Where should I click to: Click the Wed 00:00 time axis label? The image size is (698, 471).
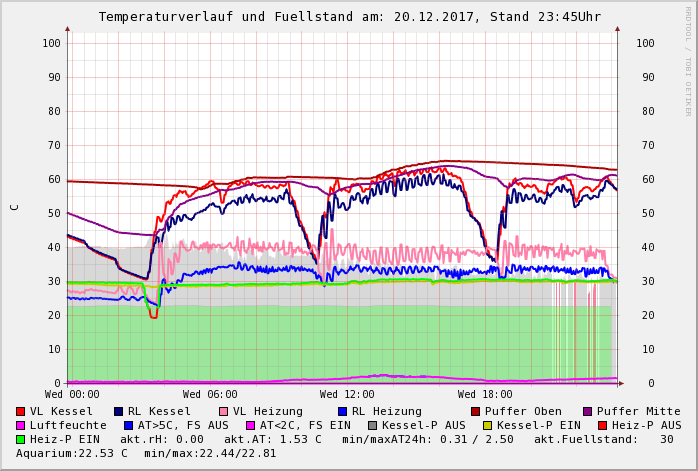(x=72, y=395)
